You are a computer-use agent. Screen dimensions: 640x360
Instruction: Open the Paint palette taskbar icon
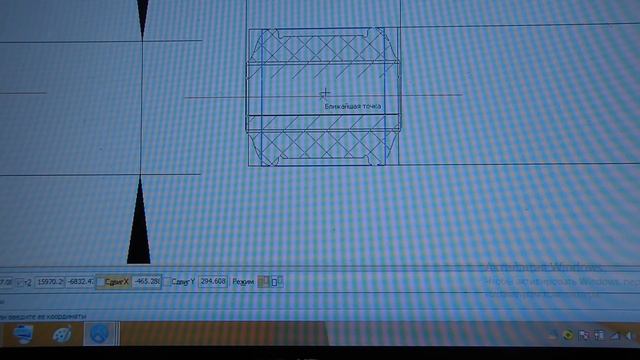click(x=62, y=334)
